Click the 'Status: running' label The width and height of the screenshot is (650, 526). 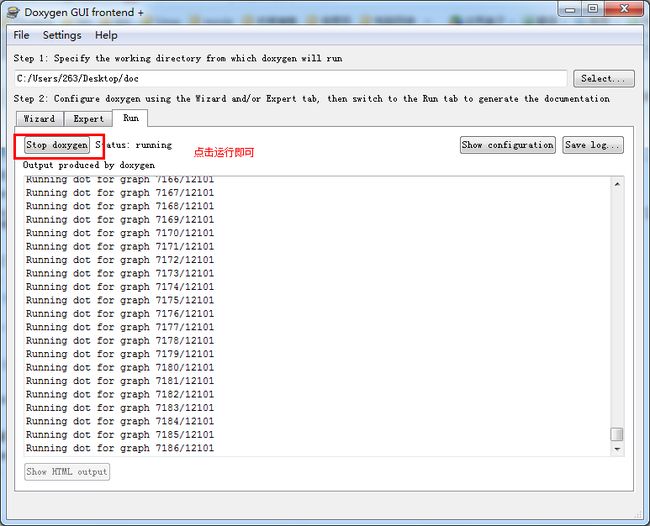pyautogui.click(x=133, y=145)
